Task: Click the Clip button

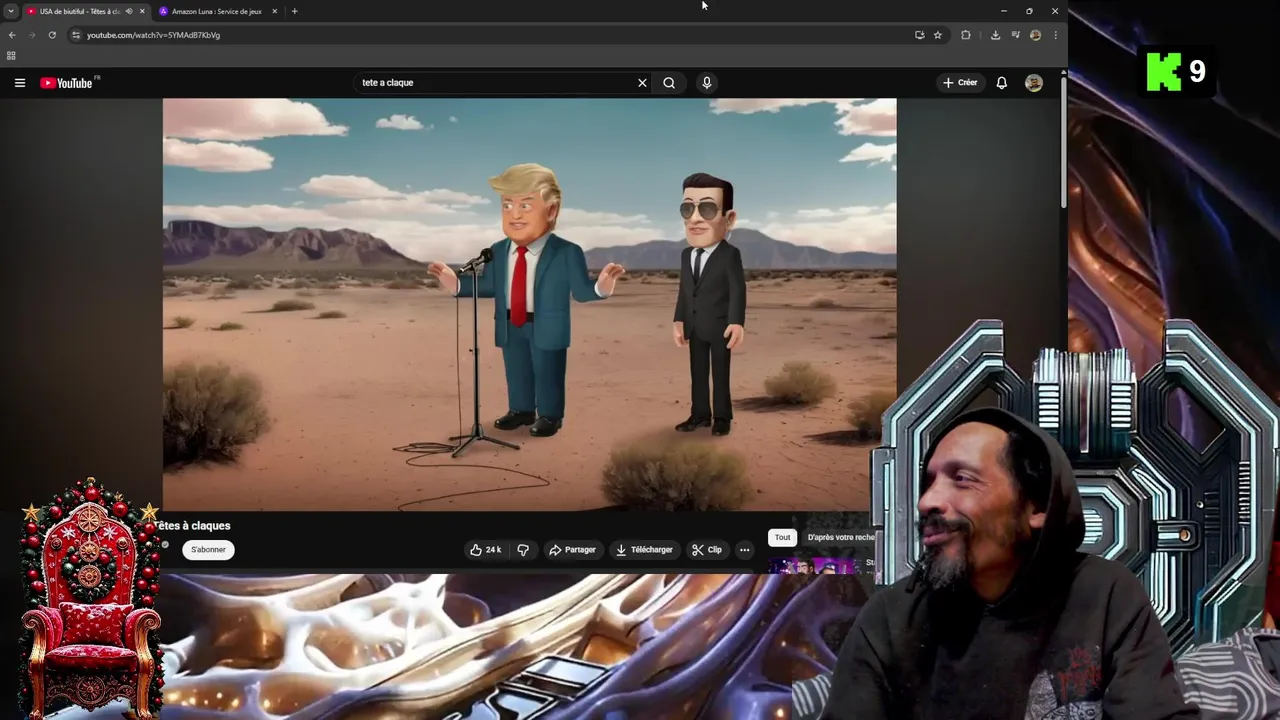Action: 707,550
